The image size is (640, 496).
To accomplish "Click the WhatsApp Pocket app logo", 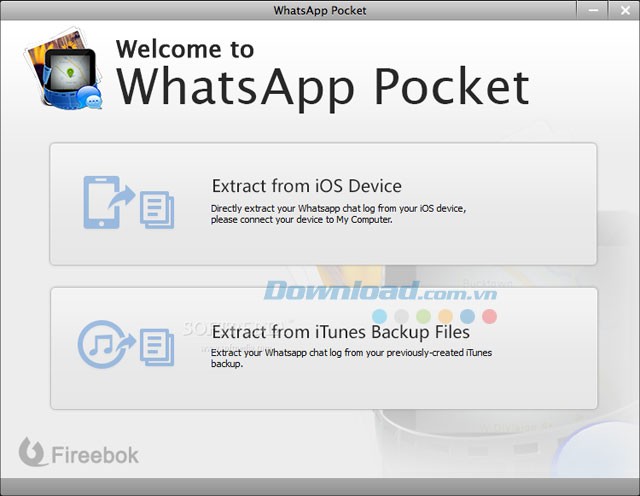I will pyautogui.click(x=63, y=69).
